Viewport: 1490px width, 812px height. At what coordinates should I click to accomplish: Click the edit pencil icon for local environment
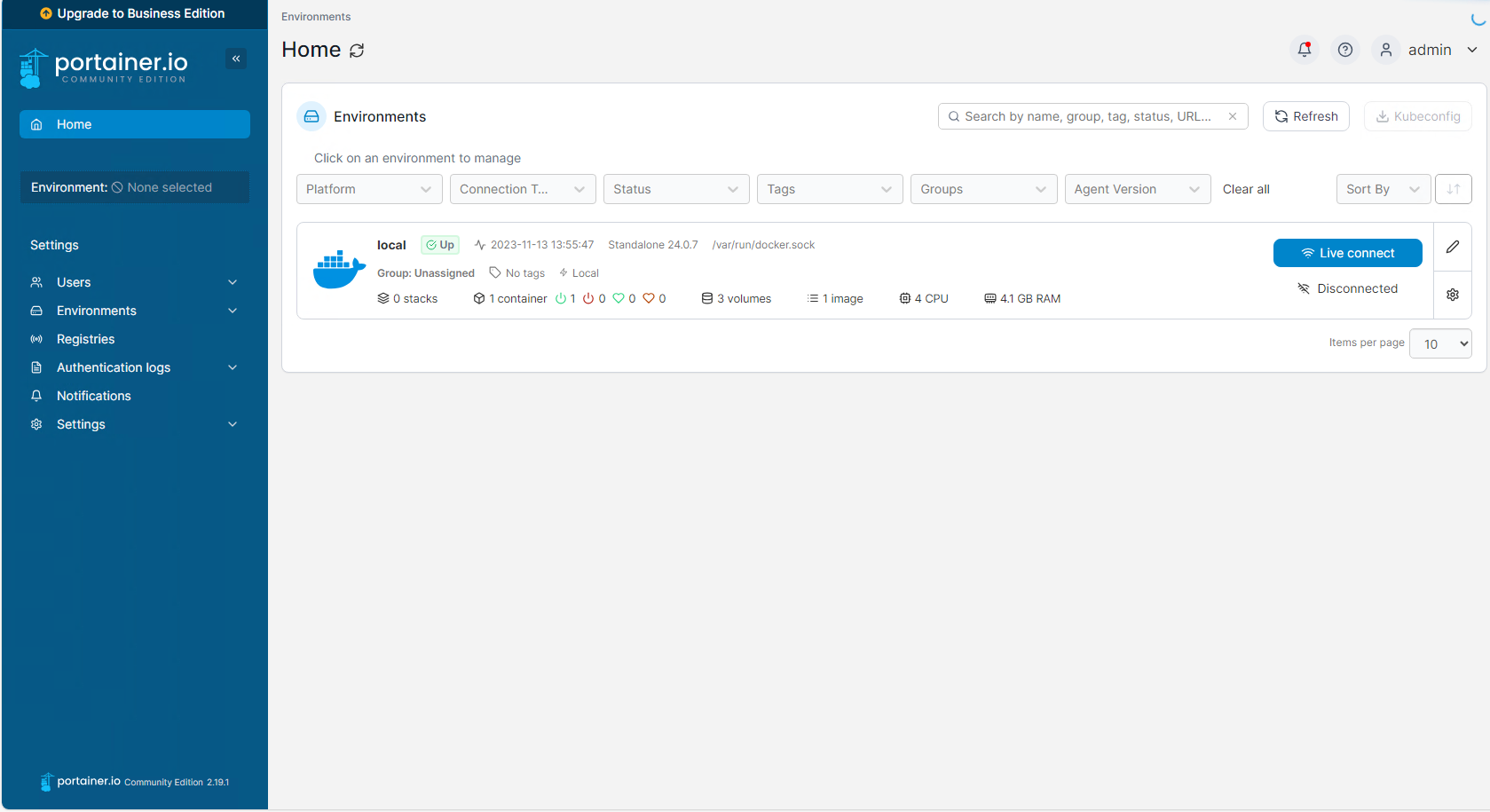(1452, 247)
